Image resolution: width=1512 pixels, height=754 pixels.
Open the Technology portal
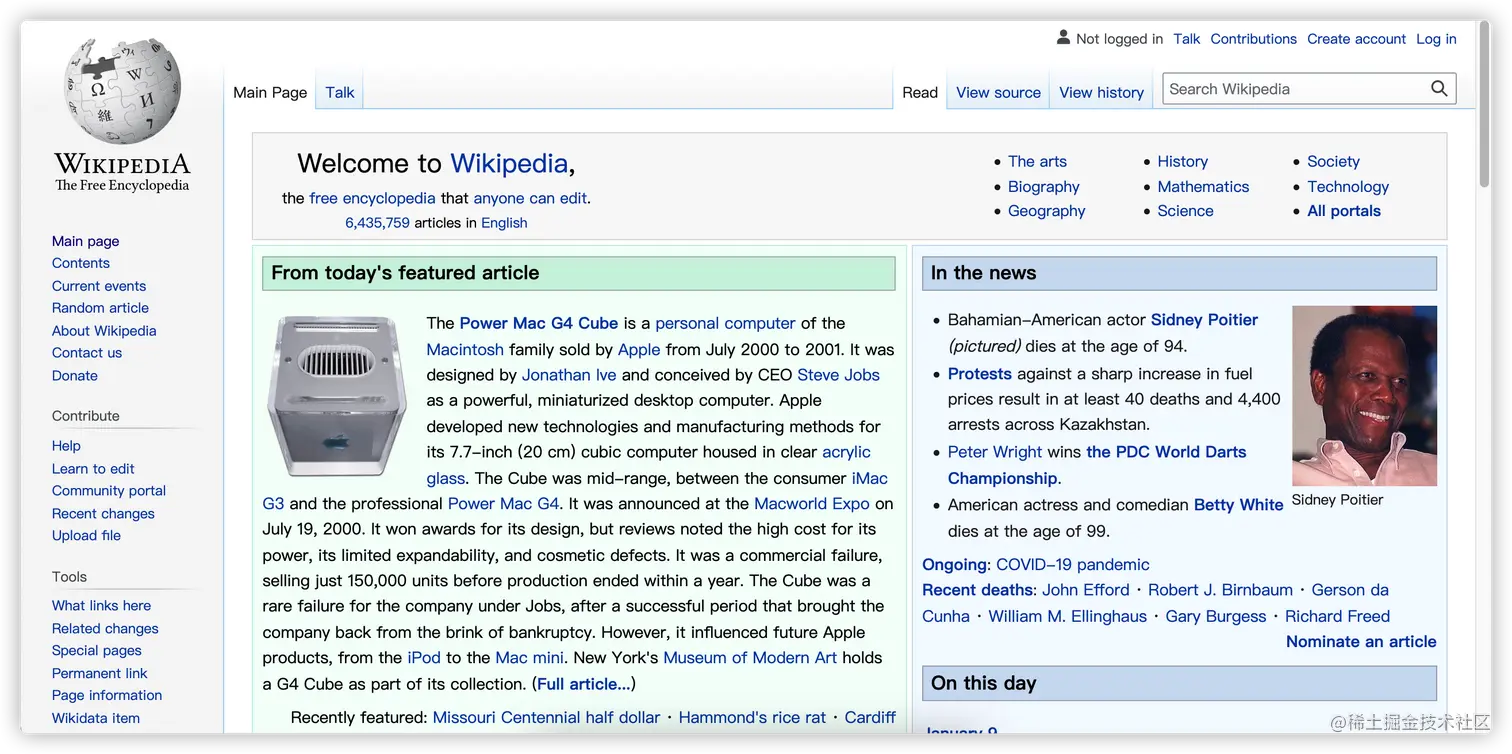pos(1348,187)
